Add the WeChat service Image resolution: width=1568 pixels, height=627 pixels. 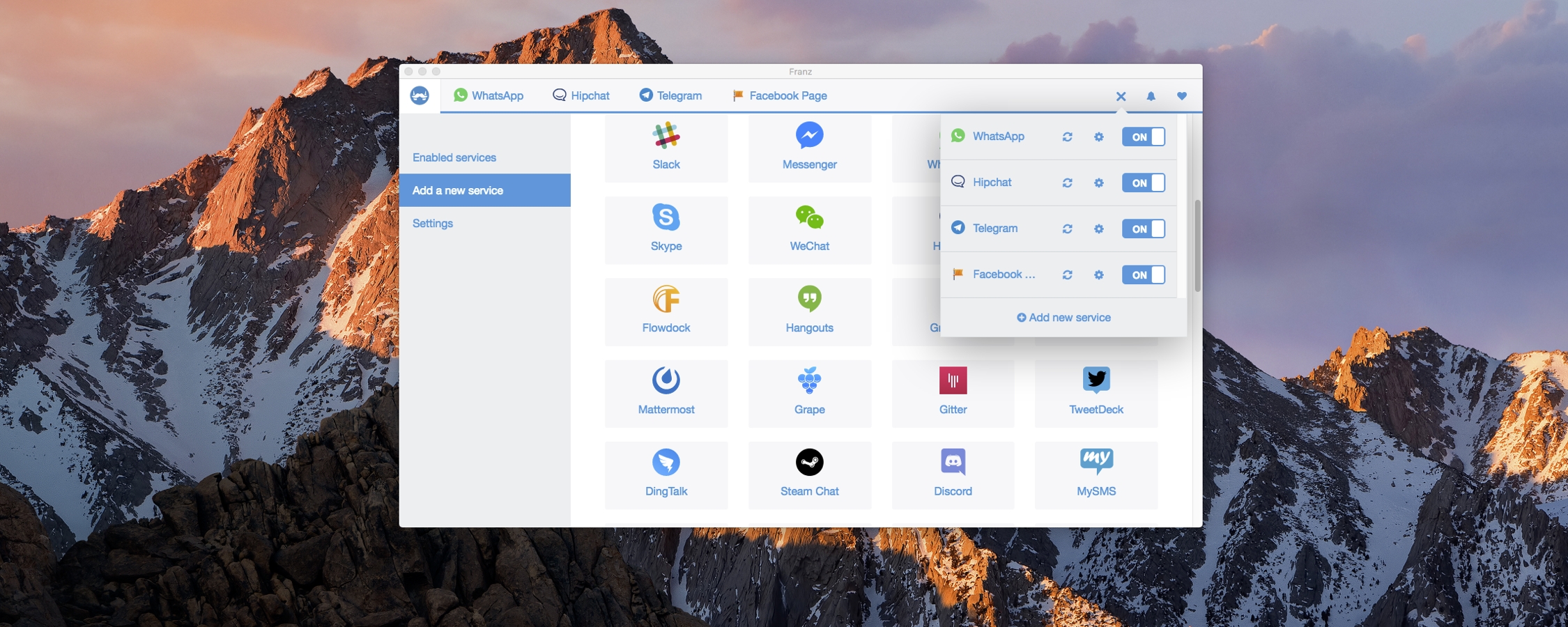coord(809,230)
